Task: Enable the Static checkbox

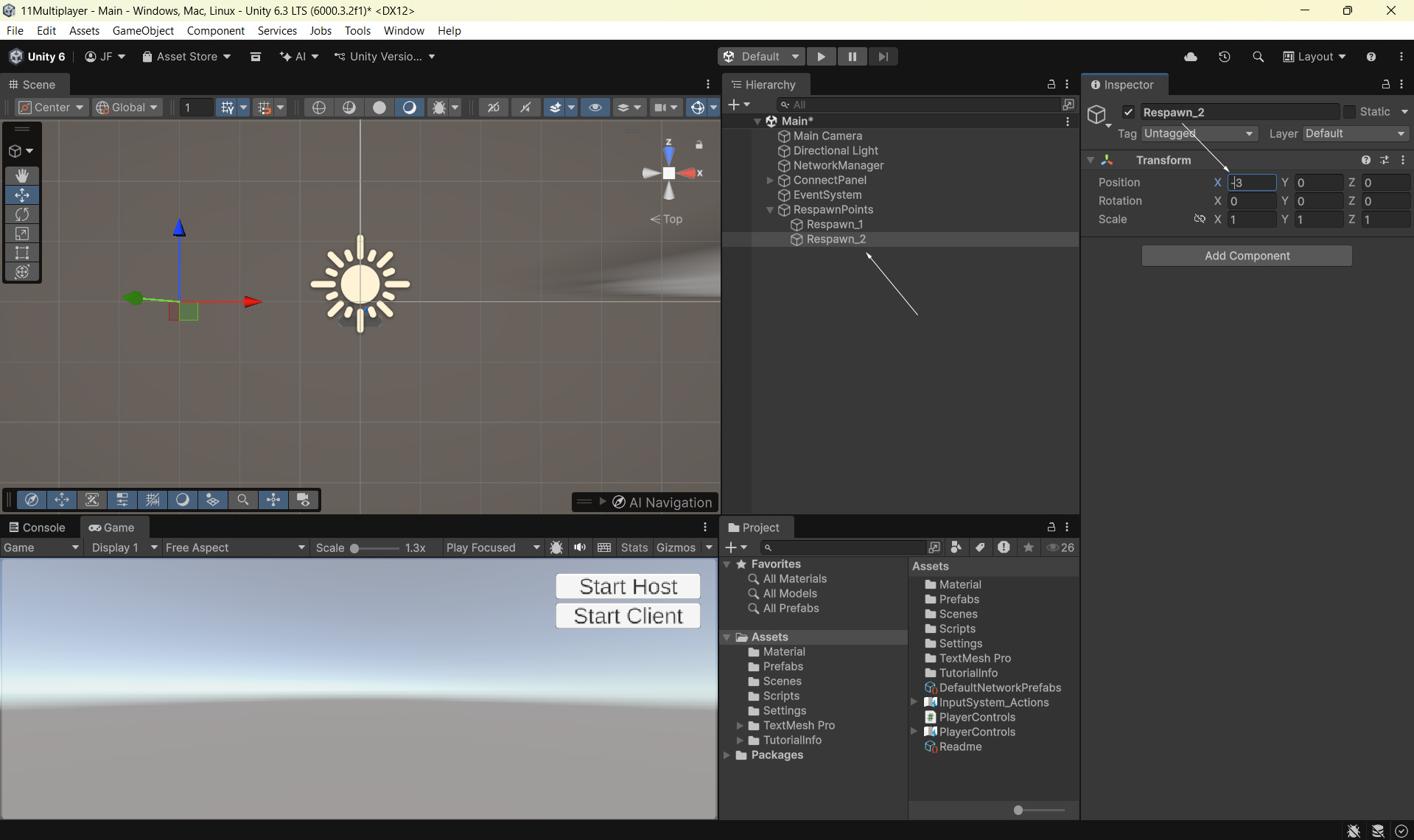Action: click(1349, 112)
